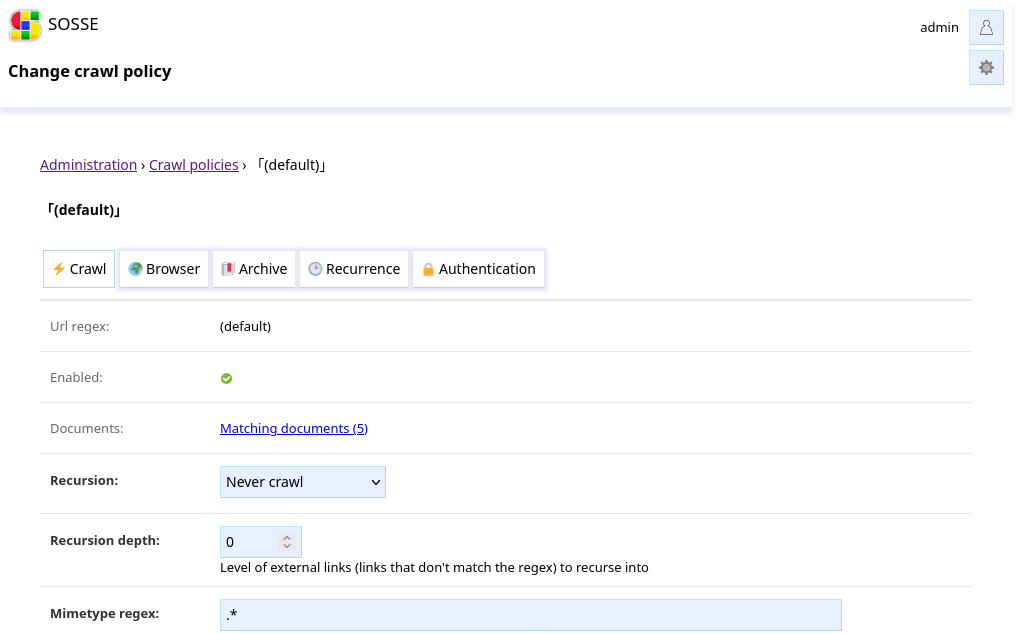The height and width of the screenshot is (634, 1024).
Task: Switch to the Recurrence tab
Action: (354, 269)
